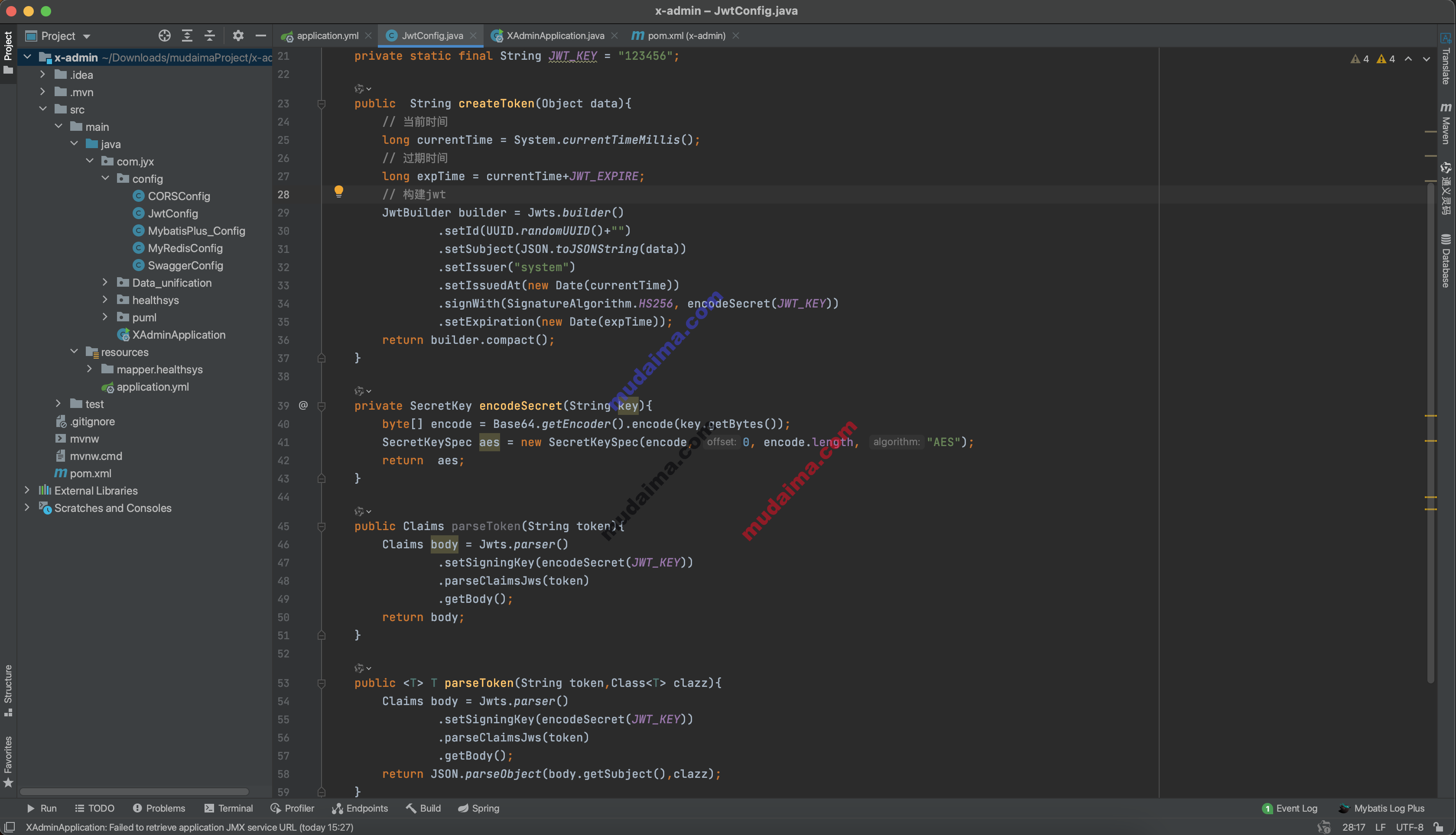This screenshot has width=1456, height=835.
Task: Switch to pom.xml (x-admin) tab
Action: coord(686,36)
